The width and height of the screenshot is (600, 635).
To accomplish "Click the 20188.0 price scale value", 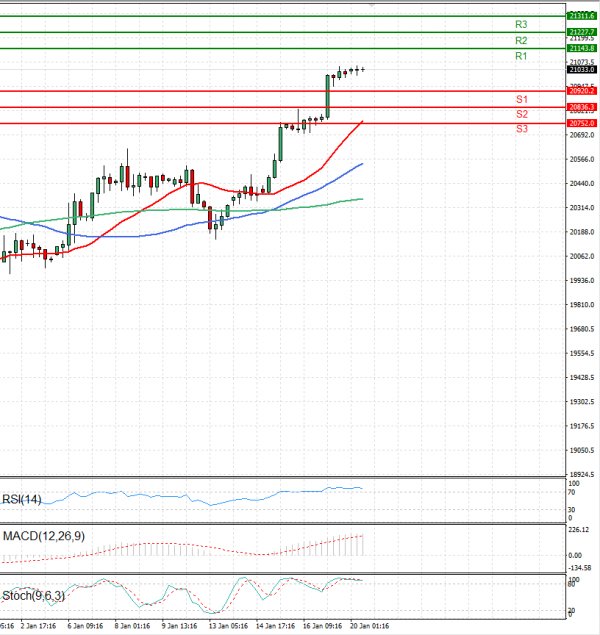I will click(582, 232).
